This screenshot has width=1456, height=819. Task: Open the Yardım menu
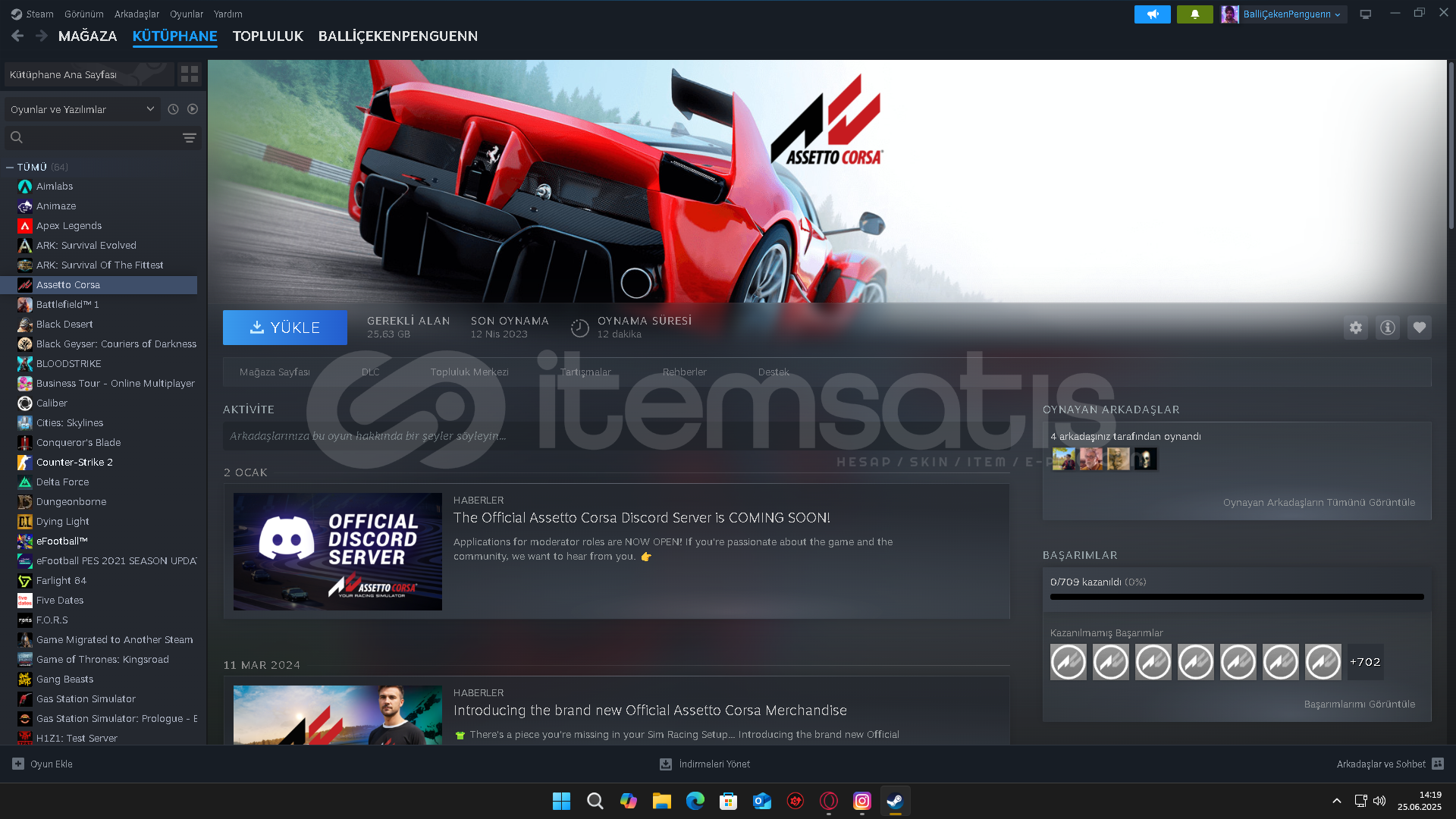[227, 14]
